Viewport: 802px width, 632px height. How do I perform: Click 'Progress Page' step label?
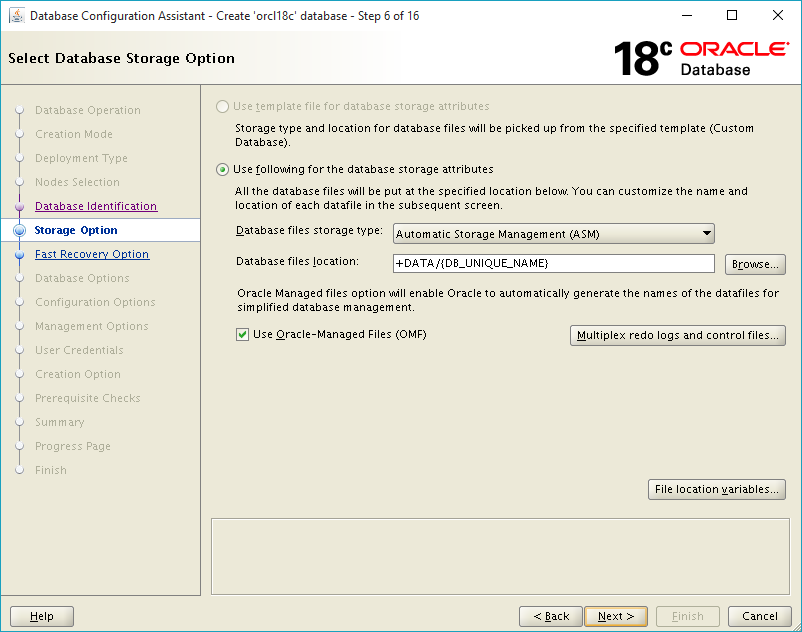[x=73, y=446]
